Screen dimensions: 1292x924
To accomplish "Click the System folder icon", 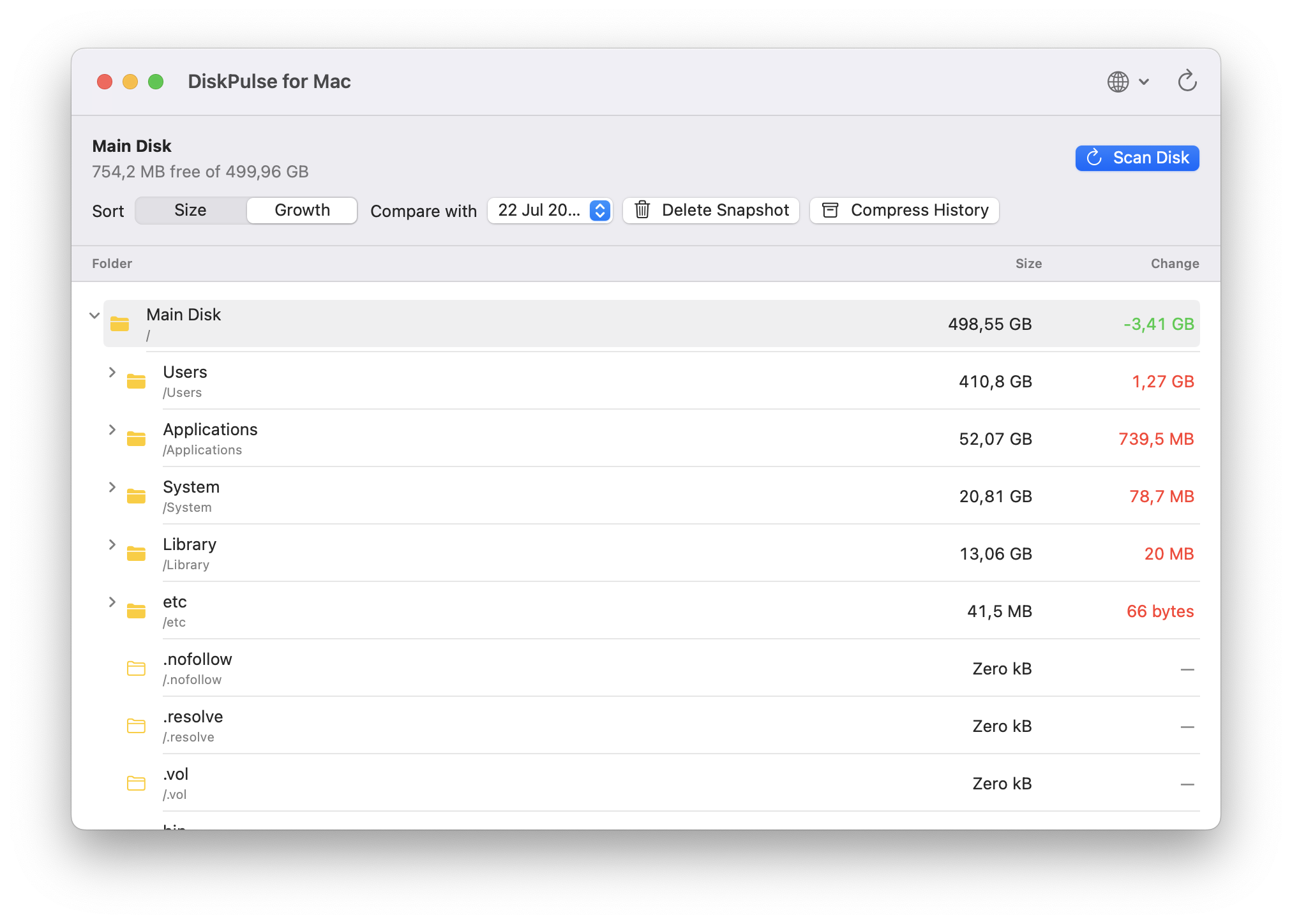I will [x=136, y=496].
